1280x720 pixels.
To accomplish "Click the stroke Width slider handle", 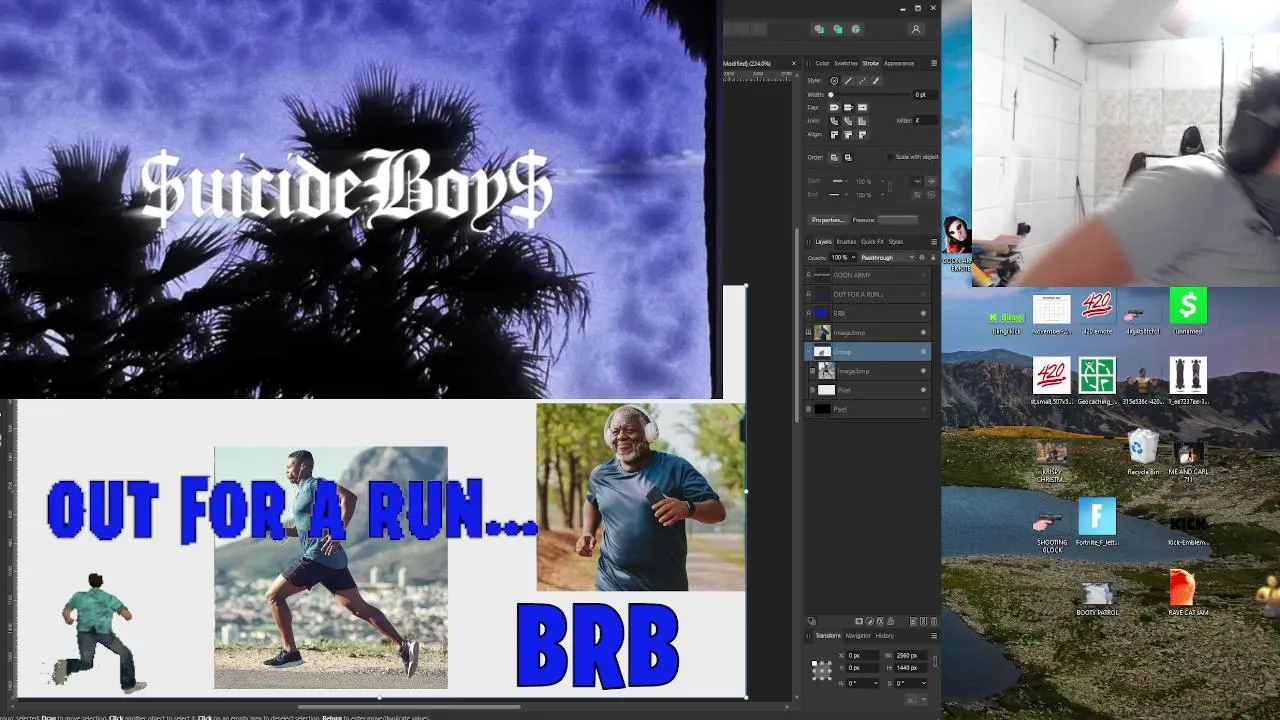I will (x=831, y=95).
